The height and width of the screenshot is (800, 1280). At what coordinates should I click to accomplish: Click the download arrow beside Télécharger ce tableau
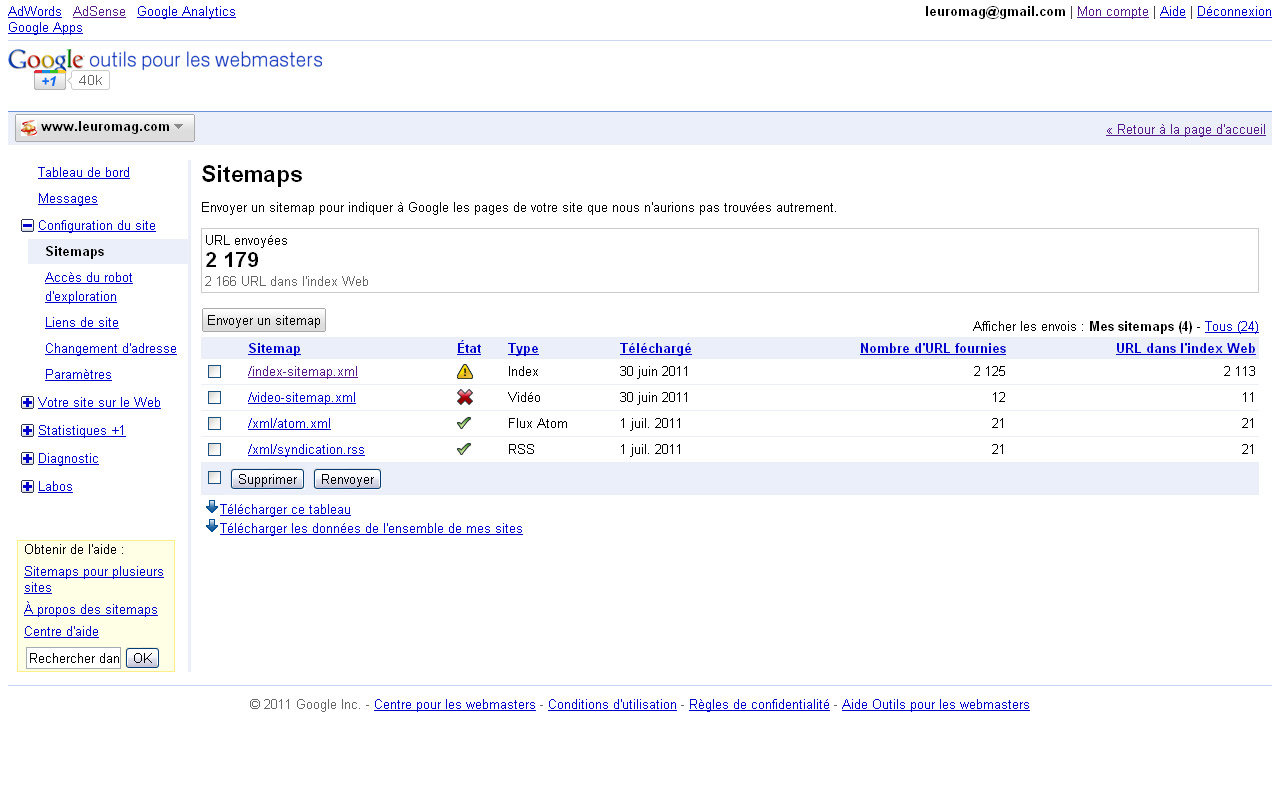coord(211,508)
